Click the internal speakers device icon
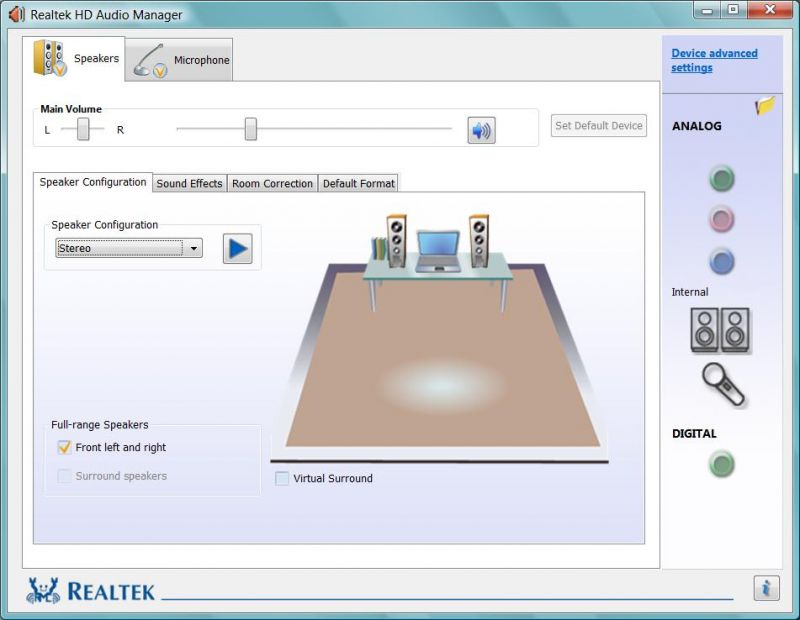 point(720,330)
